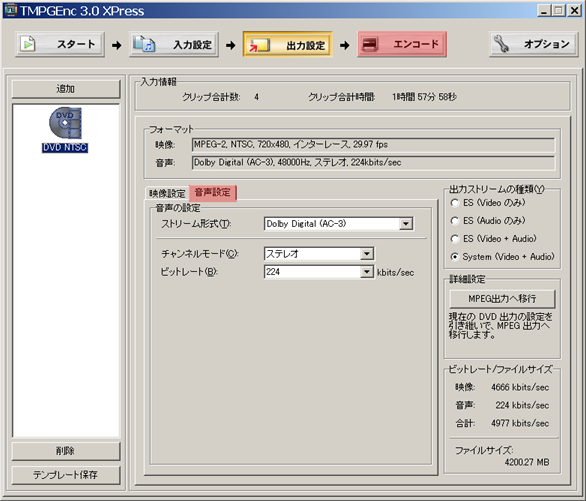Switch to the 映像設定 tab
Viewport: 586px width, 501px height.
tap(167, 193)
